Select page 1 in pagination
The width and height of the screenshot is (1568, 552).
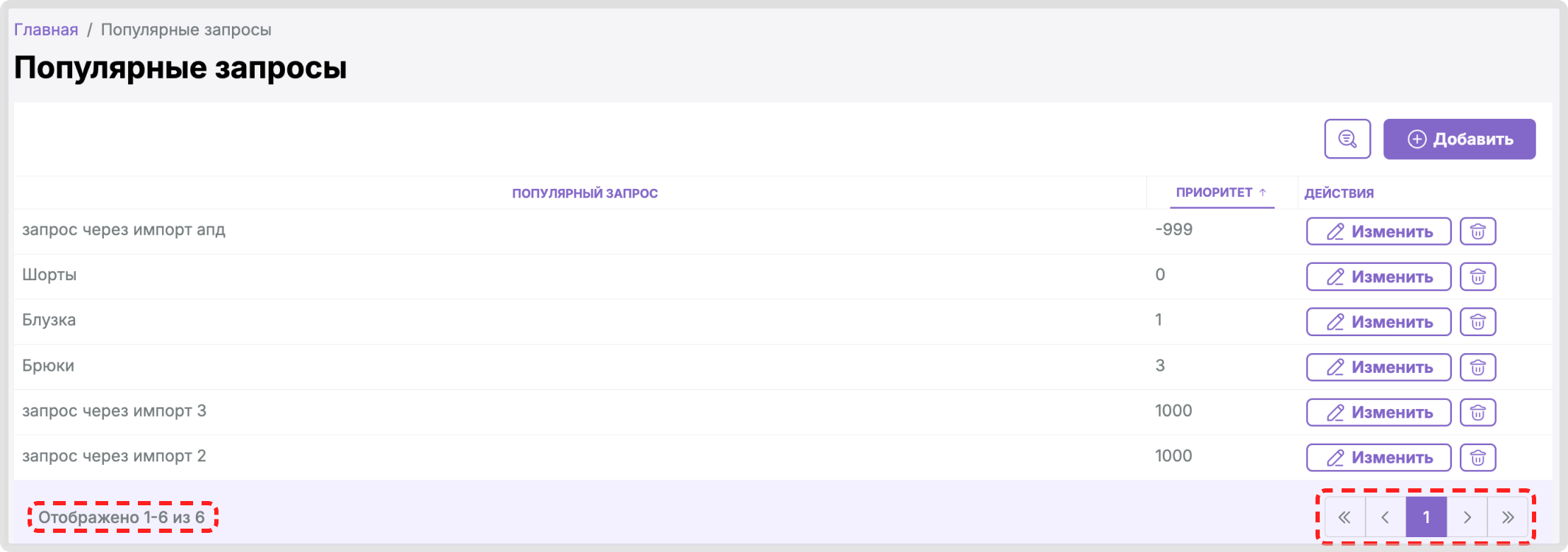pyautogui.click(x=1426, y=517)
